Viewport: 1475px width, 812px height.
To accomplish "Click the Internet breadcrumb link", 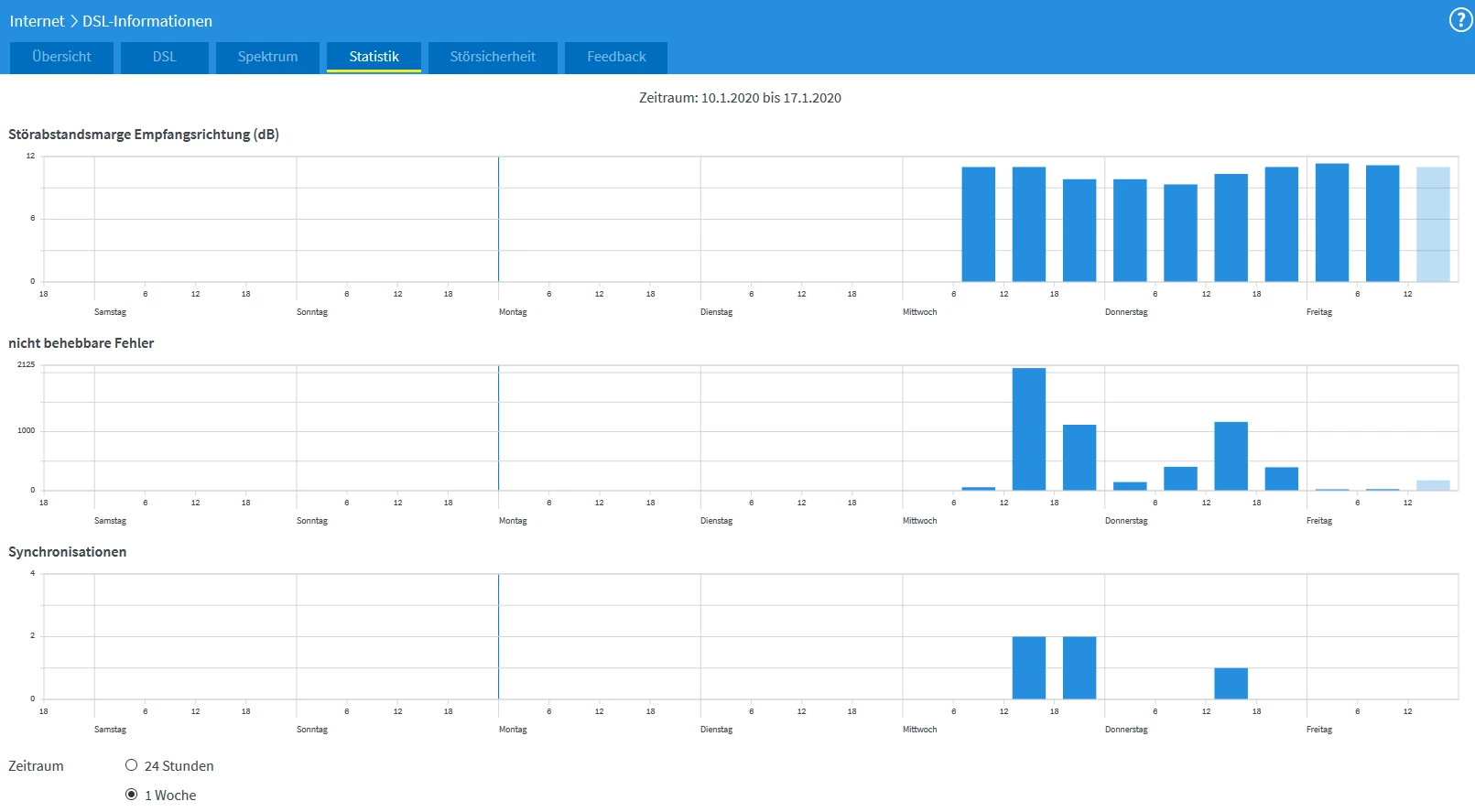I will [37, 21].
